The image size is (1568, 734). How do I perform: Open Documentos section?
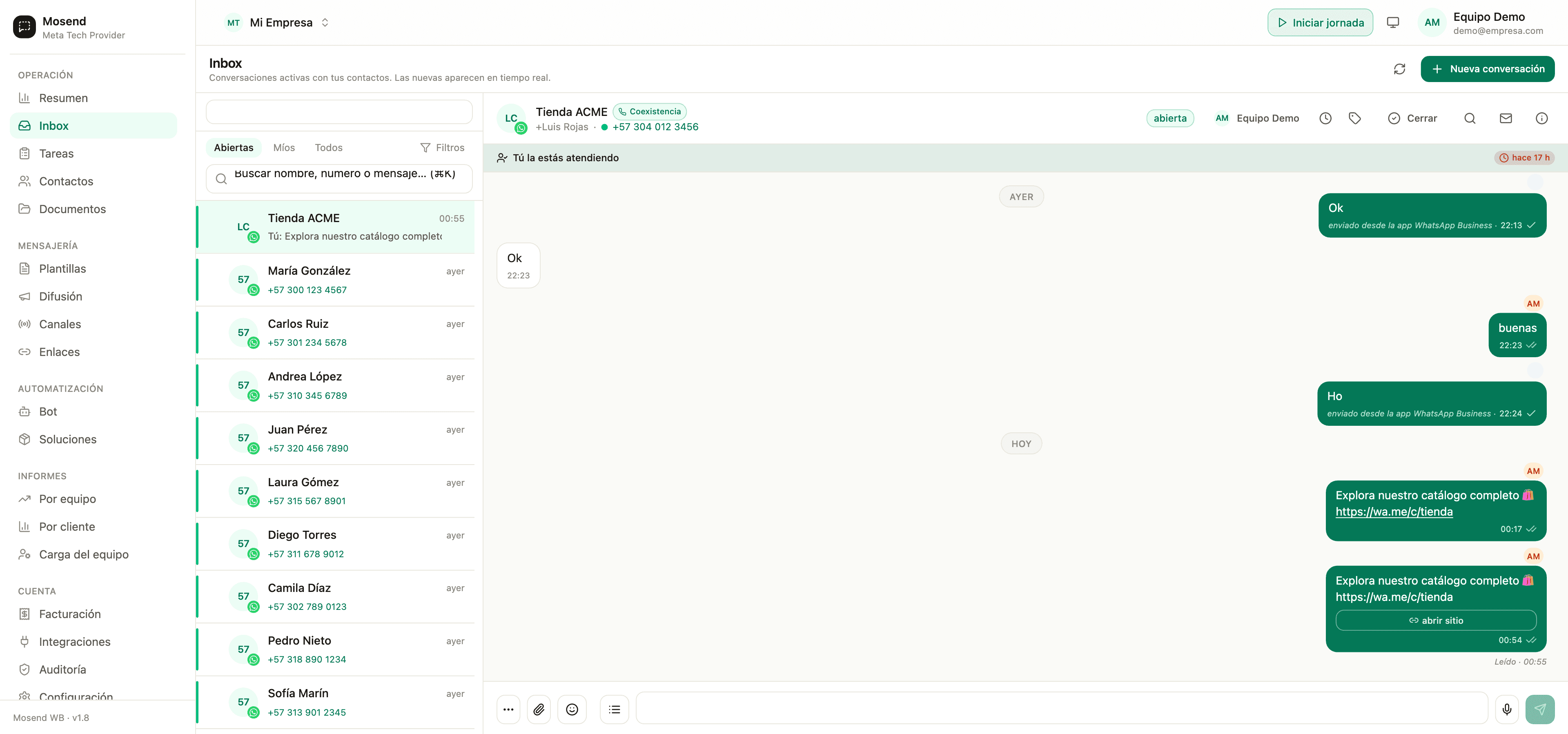tap(93, 209)
